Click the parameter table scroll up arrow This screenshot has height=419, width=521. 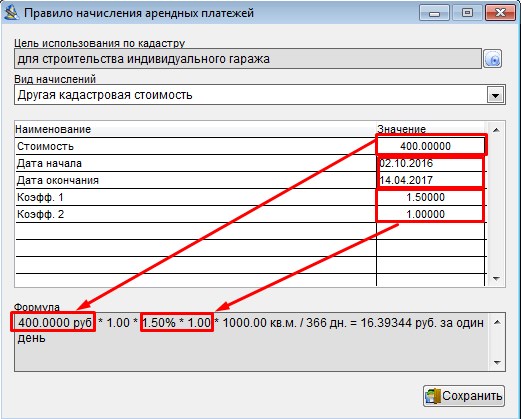tap(496, 130)
